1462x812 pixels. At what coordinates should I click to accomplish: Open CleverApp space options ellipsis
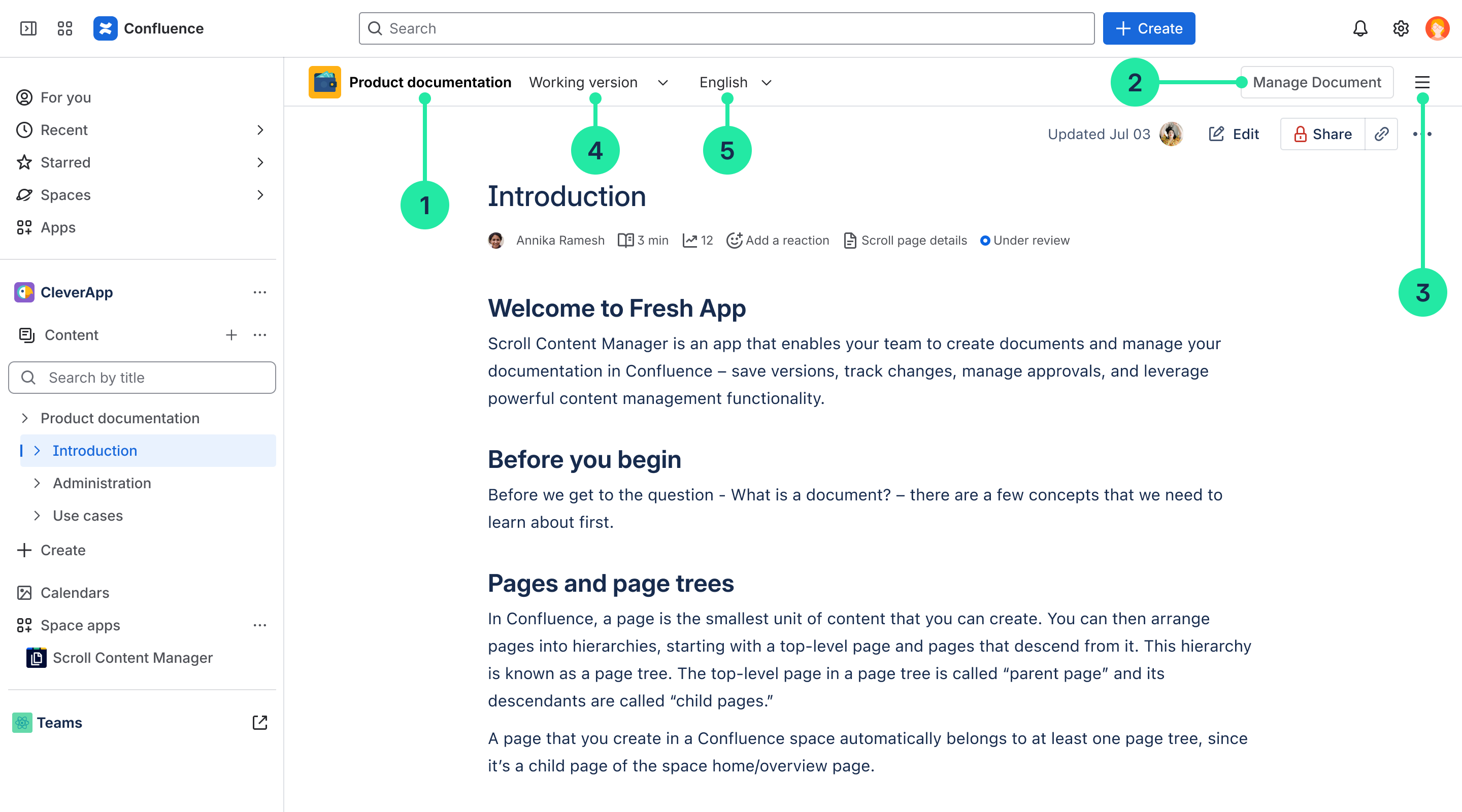click(x=260, y=292)
